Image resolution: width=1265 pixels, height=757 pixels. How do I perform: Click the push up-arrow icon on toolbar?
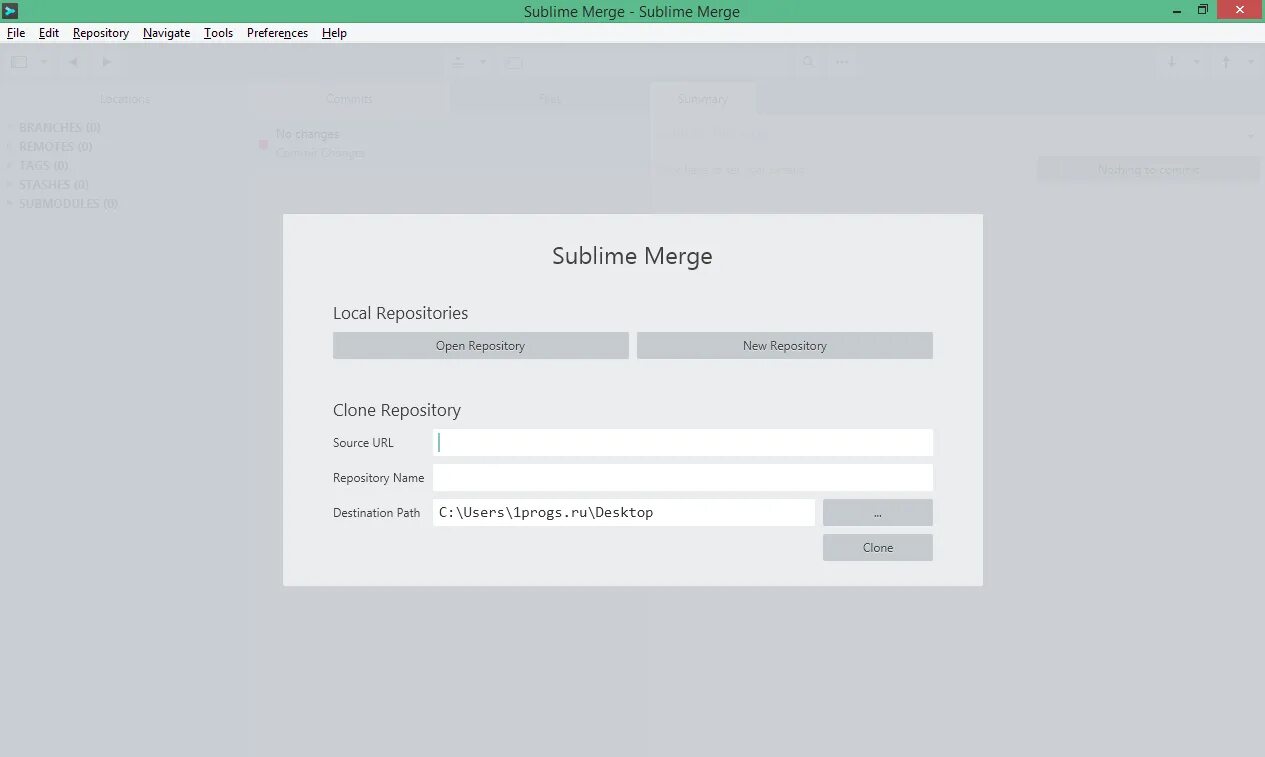tap(1224, 61)
